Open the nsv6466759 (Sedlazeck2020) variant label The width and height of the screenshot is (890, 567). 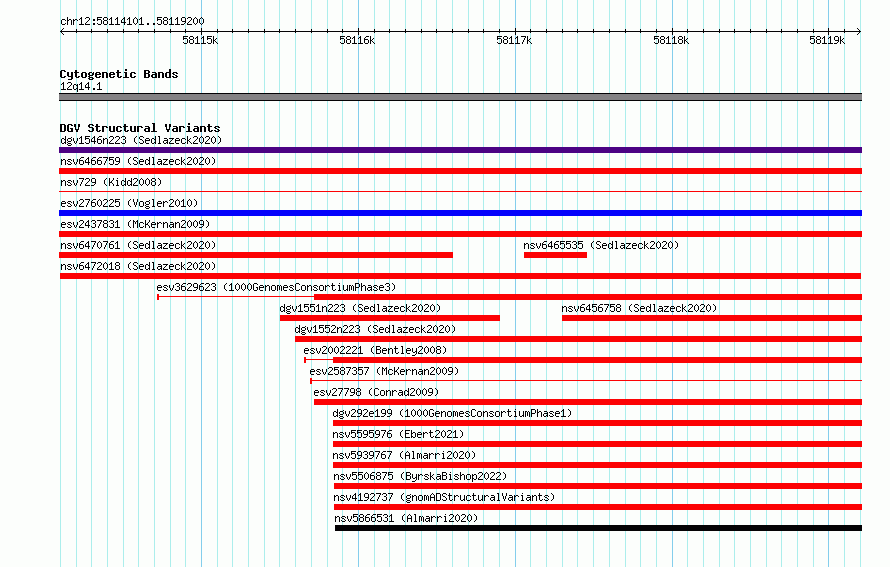[x=138, y=161]
